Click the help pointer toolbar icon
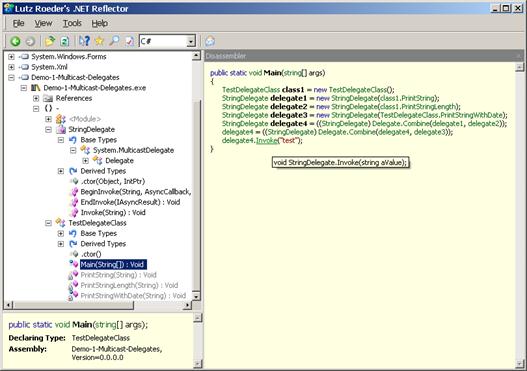The width and height of the screenshot is (527, 371). [84, 41]
